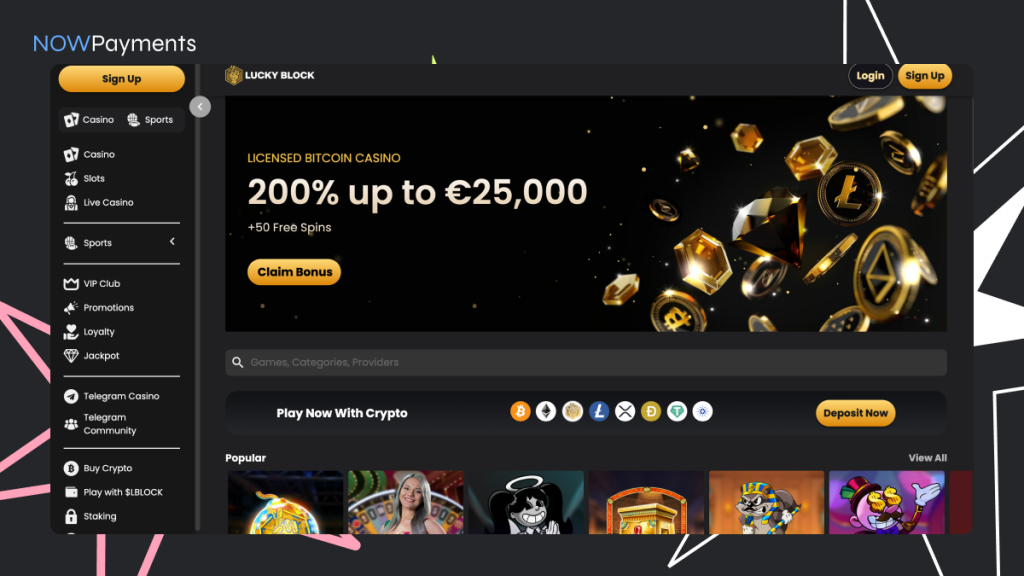The image size is (1024, 576).
Task: Click the Deposit Now button
Action: [x=856, y=413]
